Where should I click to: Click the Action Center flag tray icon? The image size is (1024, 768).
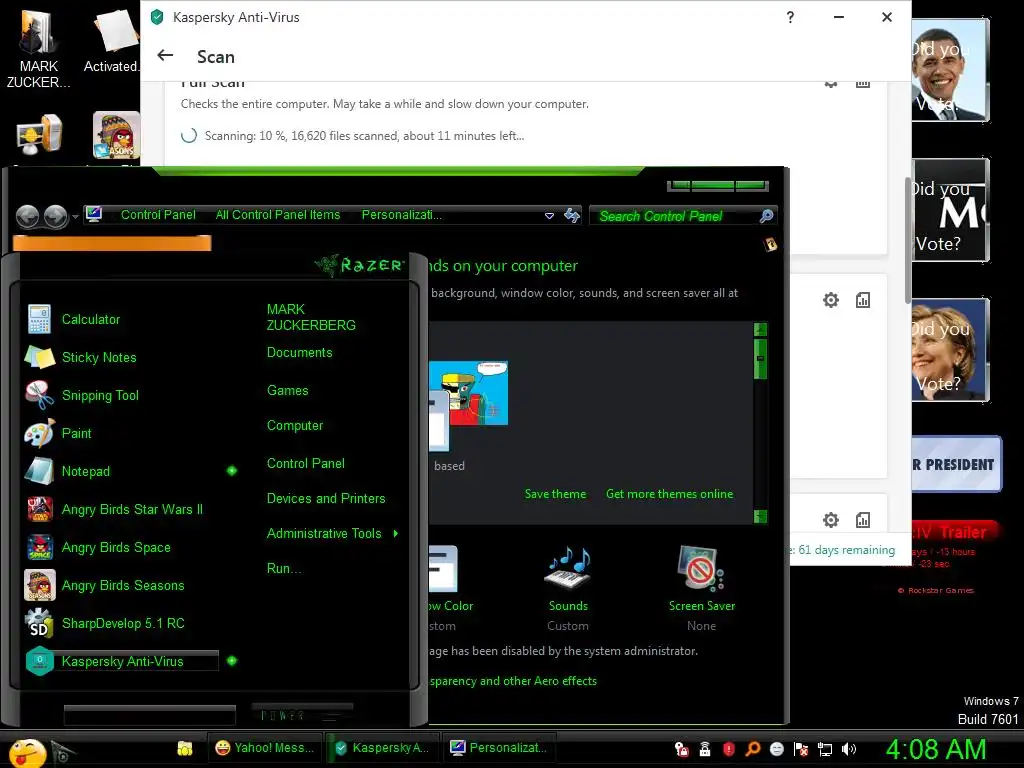tap(801, 749)
